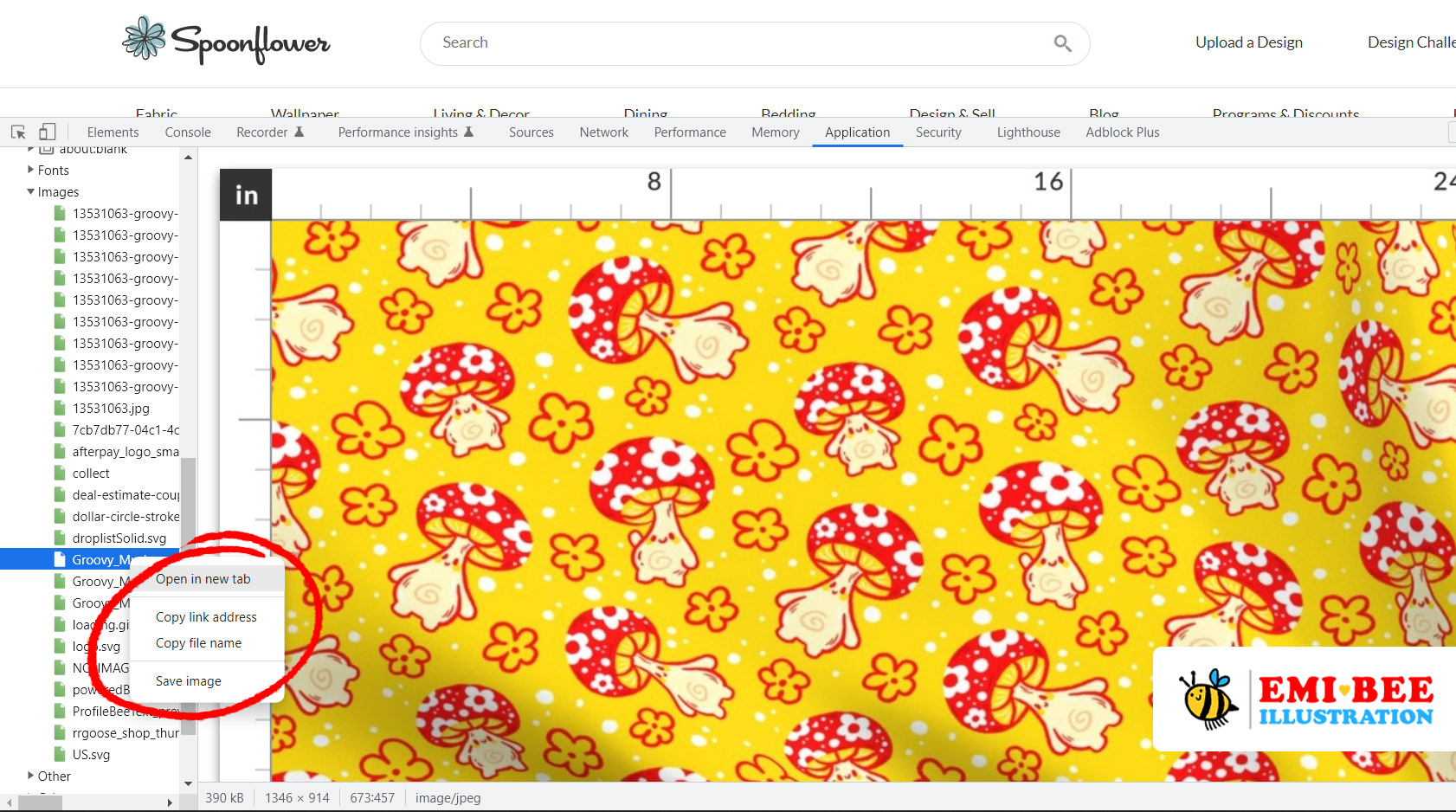Image resolution: width=1456 pixels, height=812 pixels.
Task: Click the Design Challenge link
Action: pos(1412,42)
